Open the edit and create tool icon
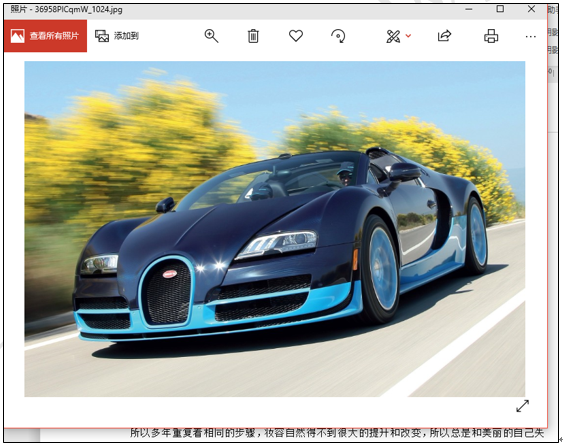The image size is (563, 448). tap(393, 36)
